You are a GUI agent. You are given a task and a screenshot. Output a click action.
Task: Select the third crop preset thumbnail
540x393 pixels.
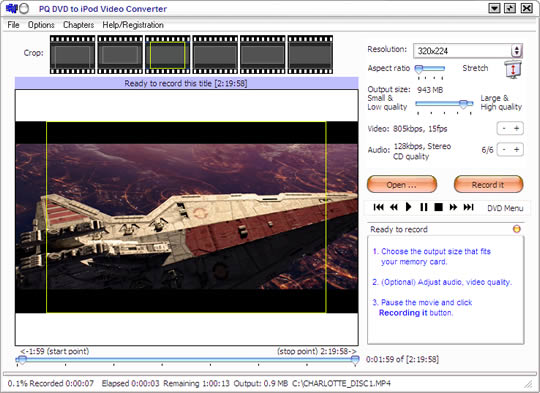167,54
